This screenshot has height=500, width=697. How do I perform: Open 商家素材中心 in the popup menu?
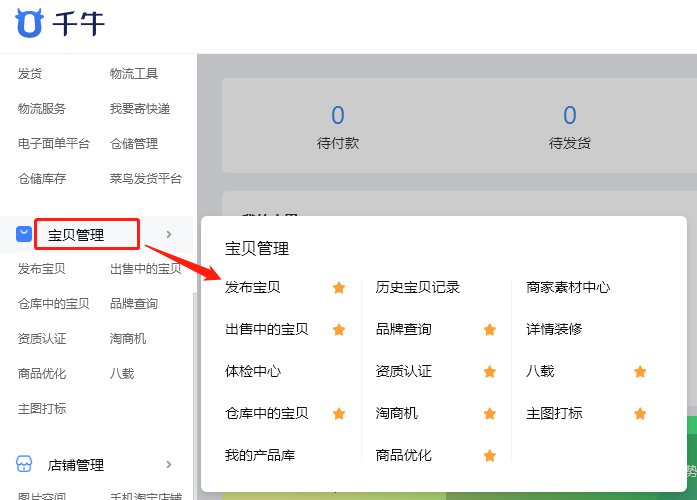(x=568, y=287)
